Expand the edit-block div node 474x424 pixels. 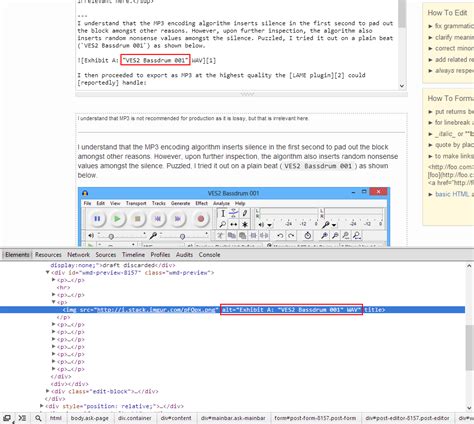47,391
